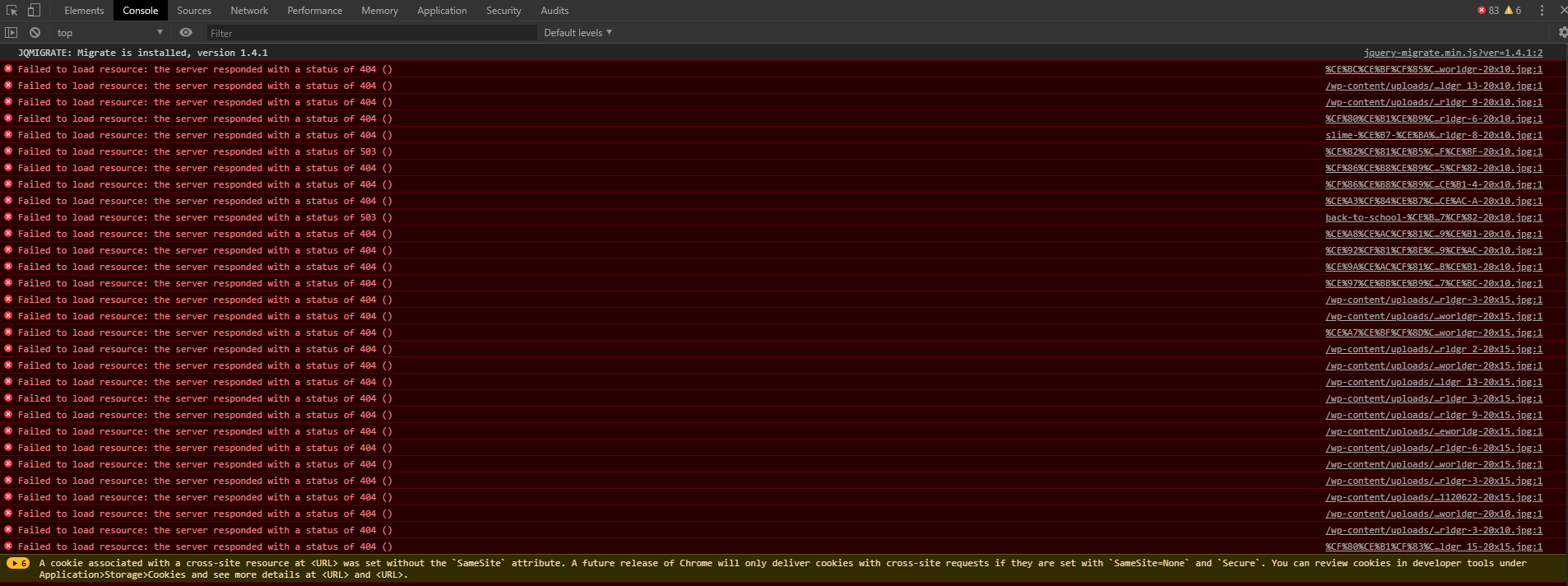Click the error icon on the back-to-school row
1568x586 pixels.
8,217
